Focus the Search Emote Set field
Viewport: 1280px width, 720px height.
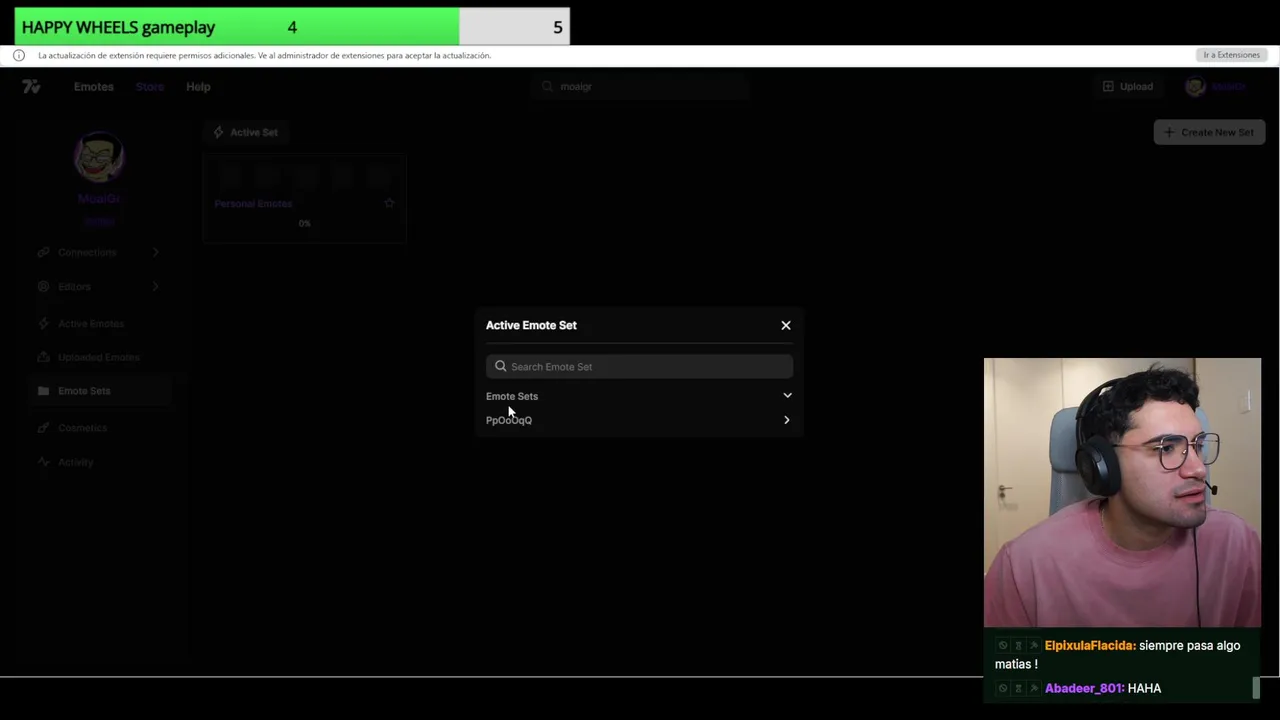click(639, 366)
